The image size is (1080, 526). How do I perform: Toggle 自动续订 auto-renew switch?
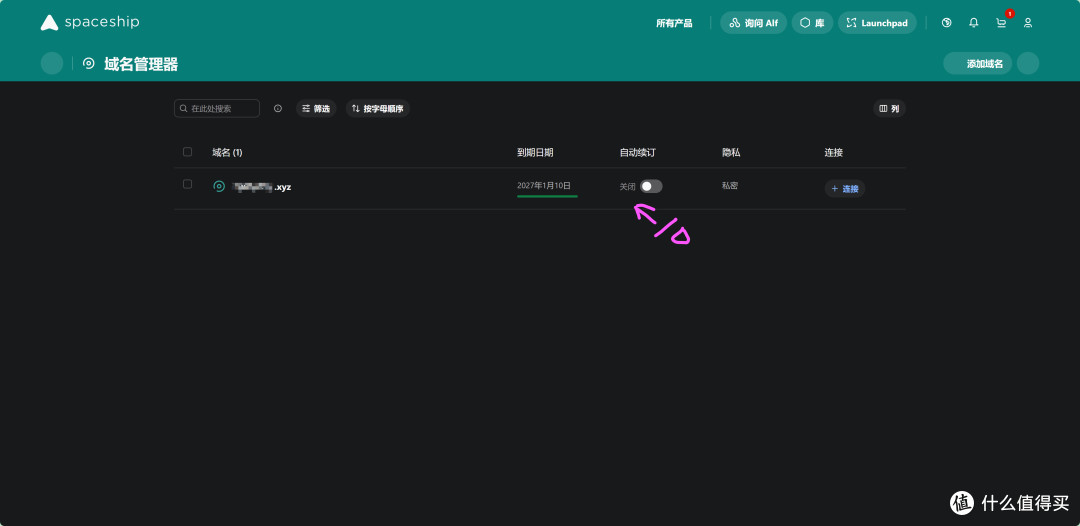[x=651, y=186]
